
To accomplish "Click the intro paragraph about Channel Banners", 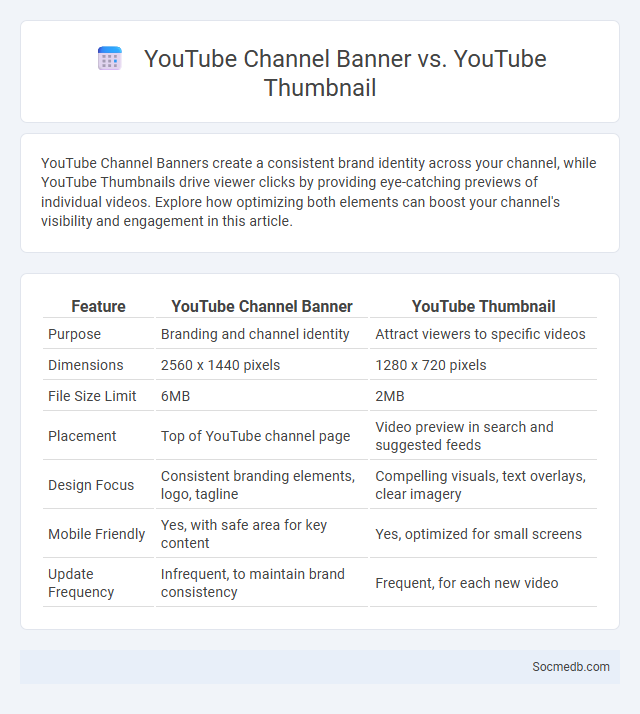I will pyautogui.click(x=319, y=192).
